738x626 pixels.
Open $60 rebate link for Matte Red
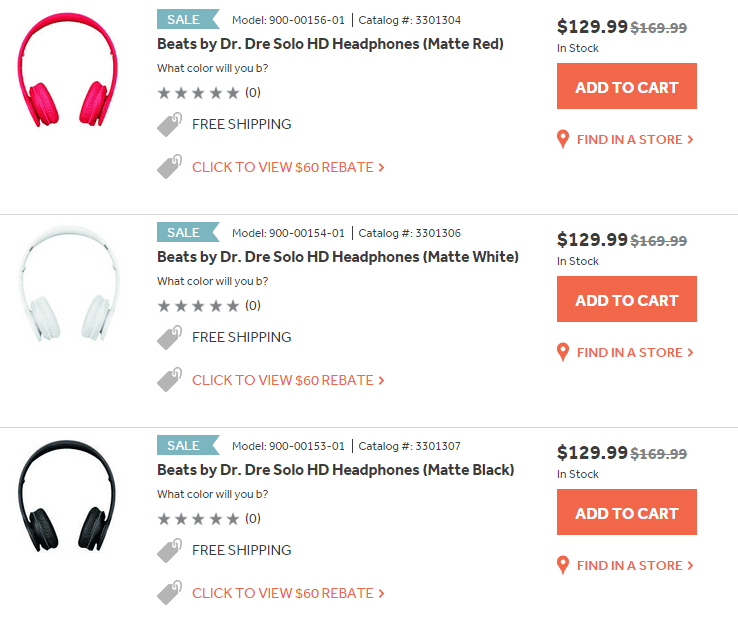[288, 167]
